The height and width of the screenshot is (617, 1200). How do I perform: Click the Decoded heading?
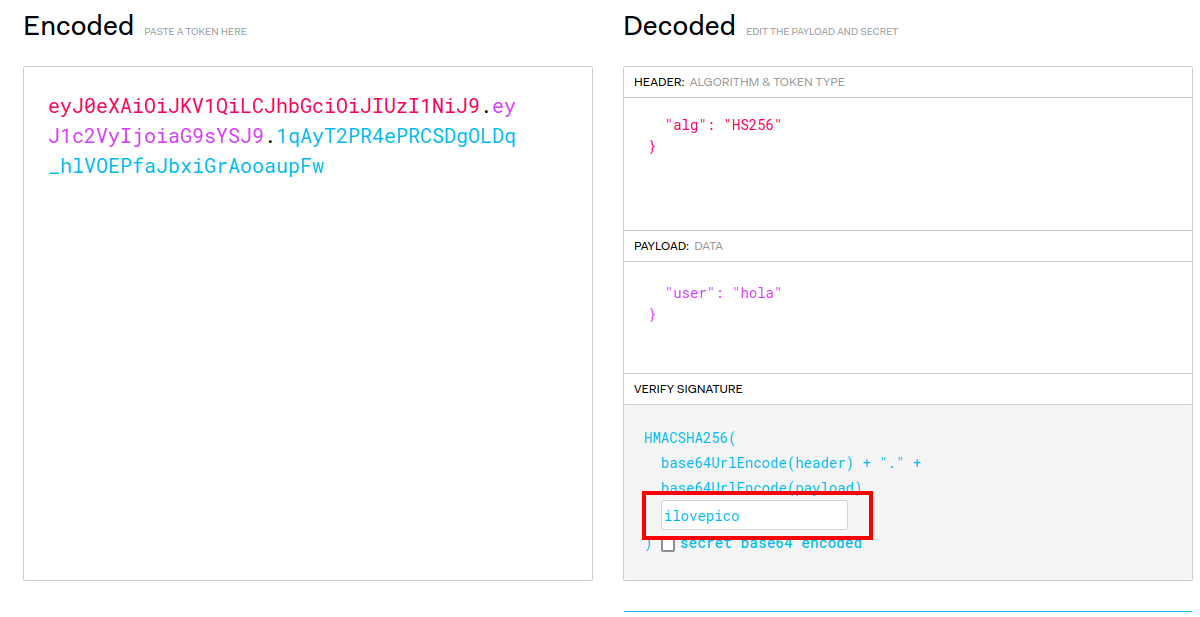pos(679,26)
